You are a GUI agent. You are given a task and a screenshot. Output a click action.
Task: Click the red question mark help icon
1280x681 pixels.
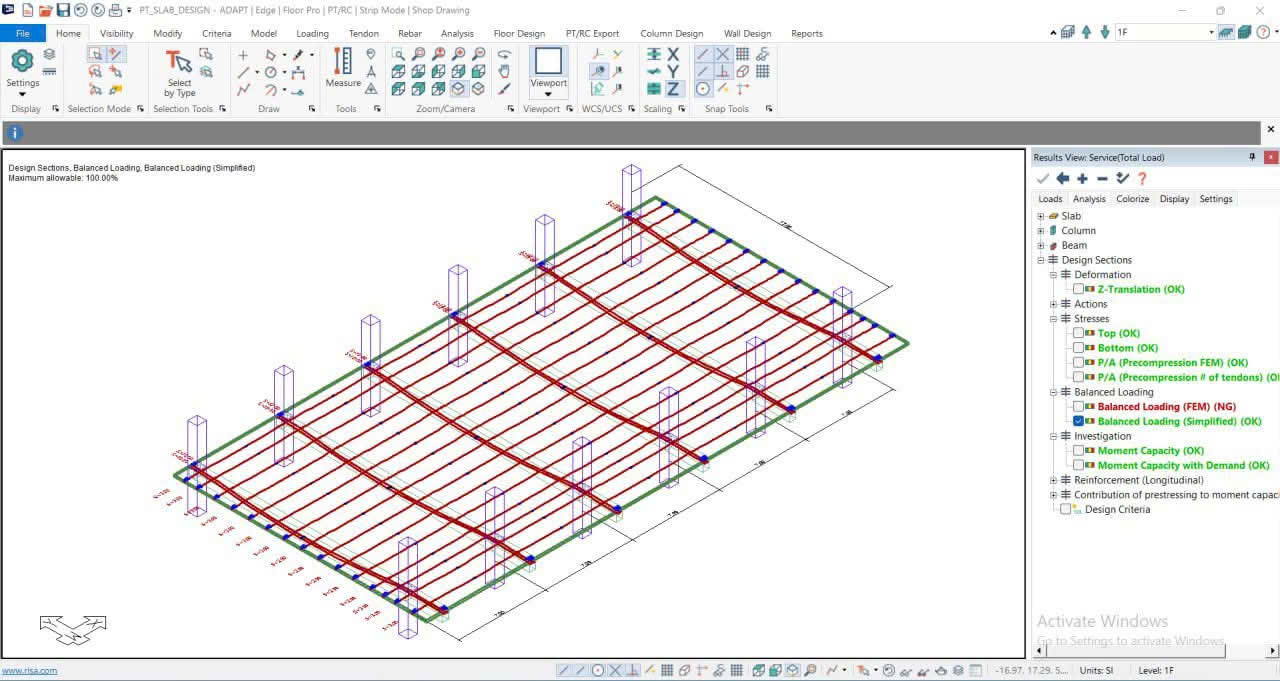(x=1142, y=178)
